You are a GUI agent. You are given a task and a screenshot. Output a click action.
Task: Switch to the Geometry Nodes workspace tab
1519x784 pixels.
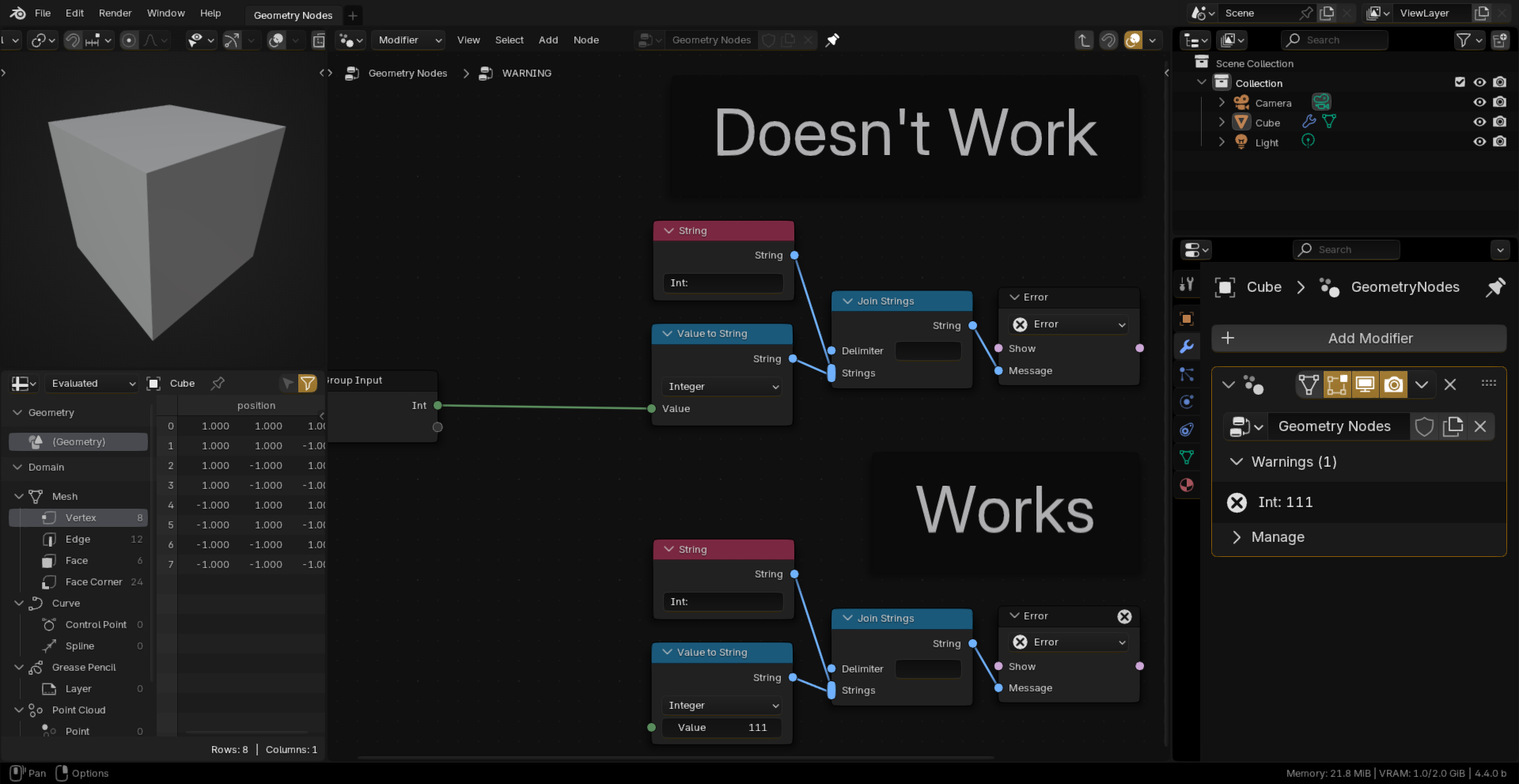pos(293,15)
